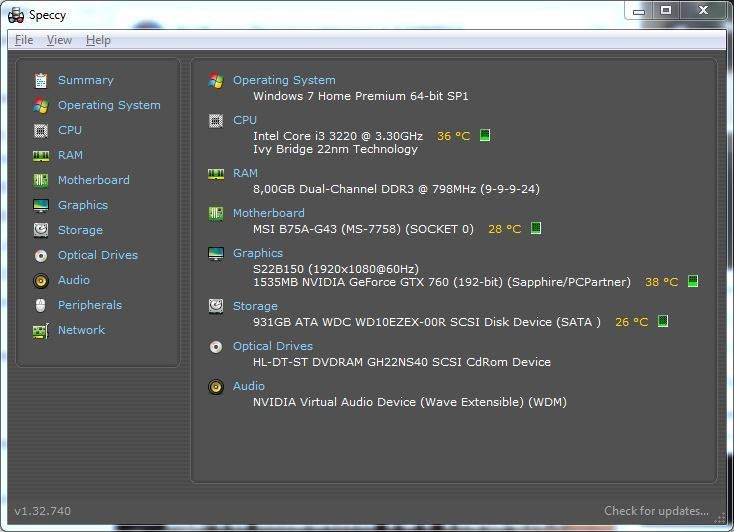This screenshot has height=532, width=734.
Task: Click the Windows flag icon in summary panel
Action: pos(216,81)
